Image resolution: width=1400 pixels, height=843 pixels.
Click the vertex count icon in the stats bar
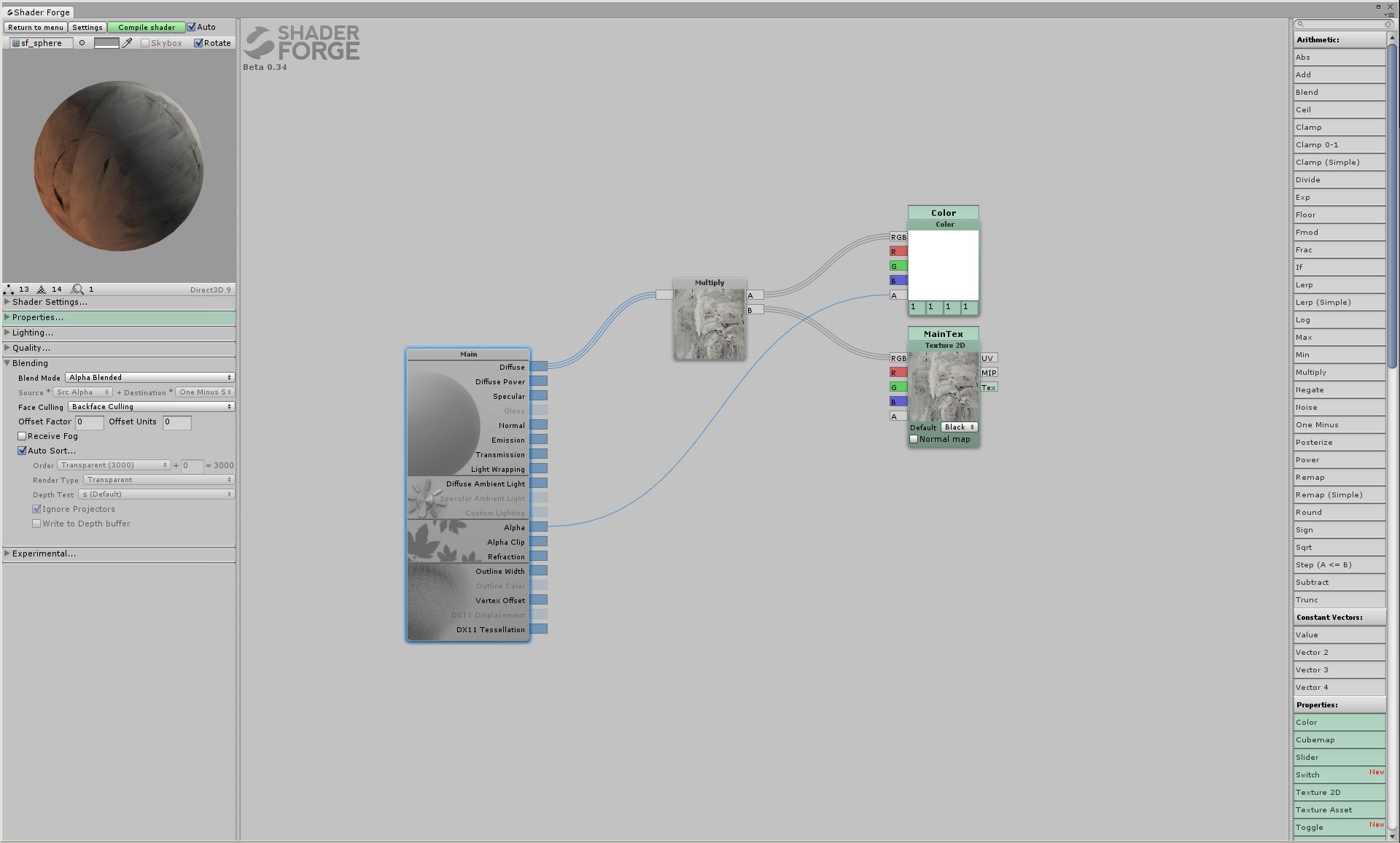tap(9, 289)
